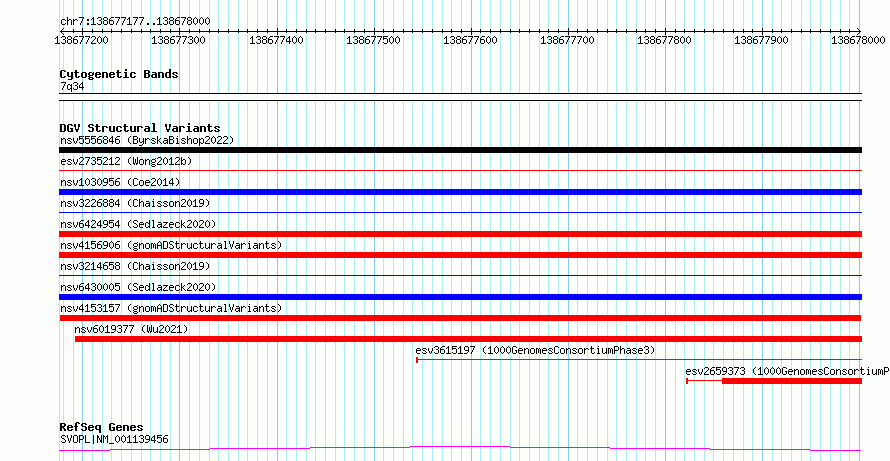The width and height of the screenshot is (890, 461).
Task: Click ruler position 138677700
Action: click(568, 40)
